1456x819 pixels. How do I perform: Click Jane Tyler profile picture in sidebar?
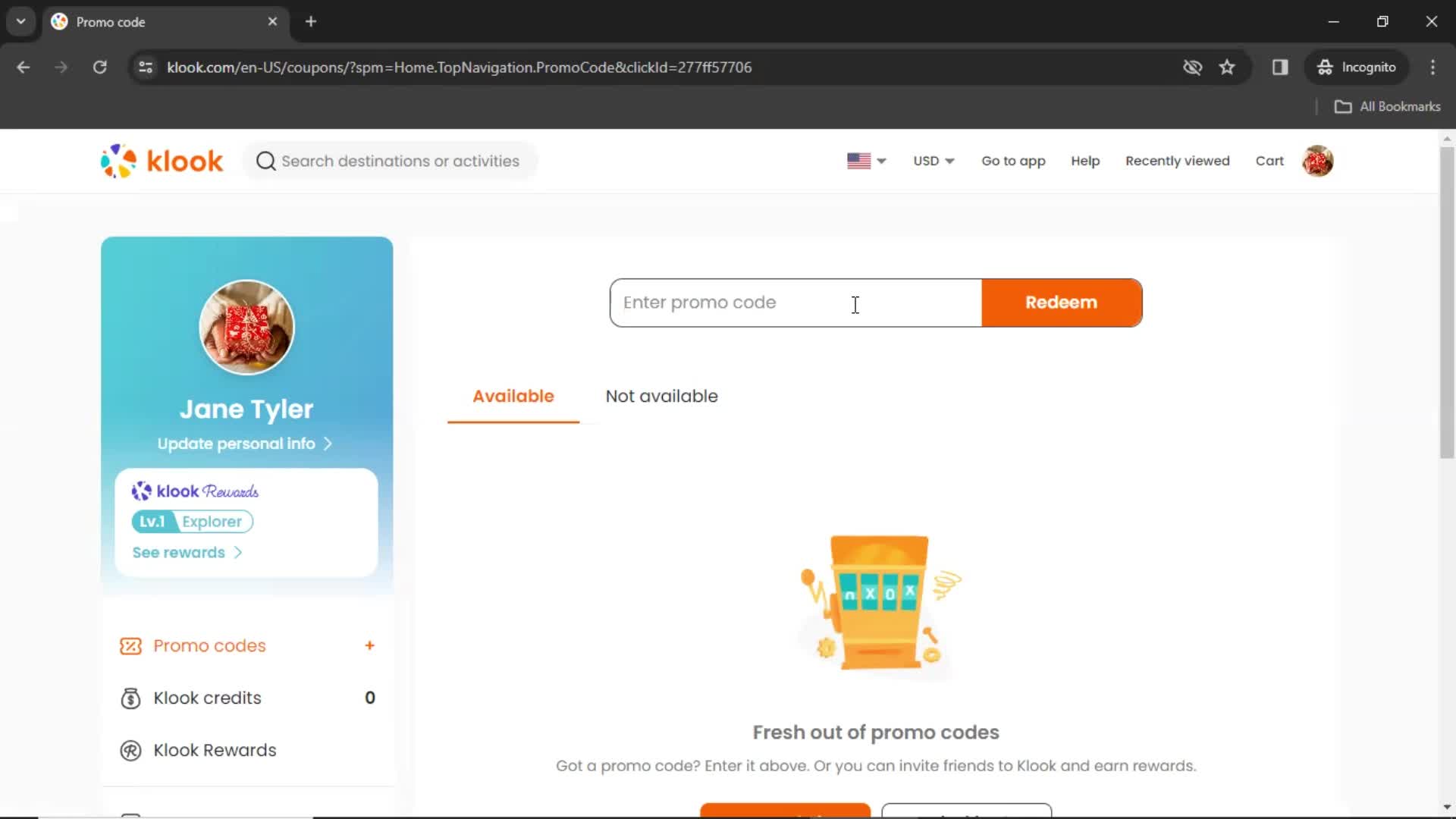coord(246,328)
